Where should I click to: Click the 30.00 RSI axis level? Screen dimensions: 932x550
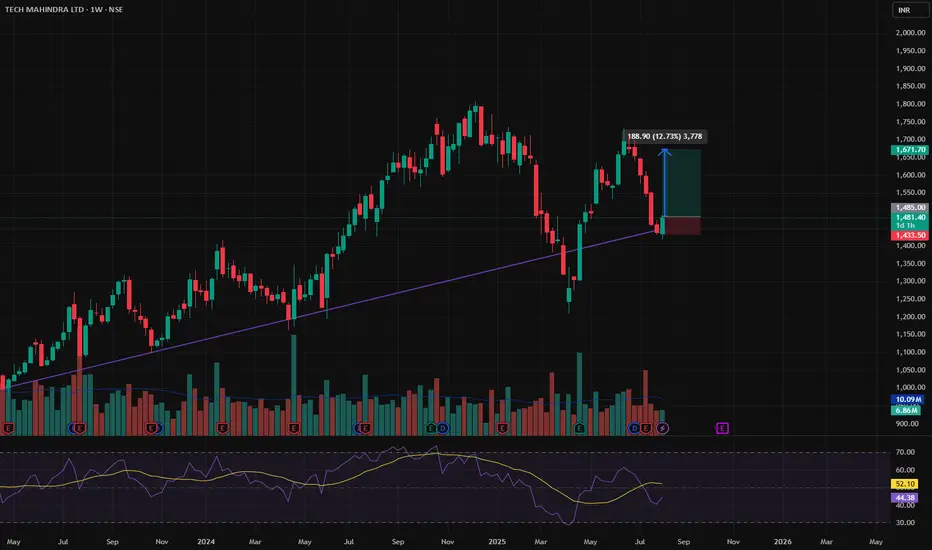pos(905,523)
